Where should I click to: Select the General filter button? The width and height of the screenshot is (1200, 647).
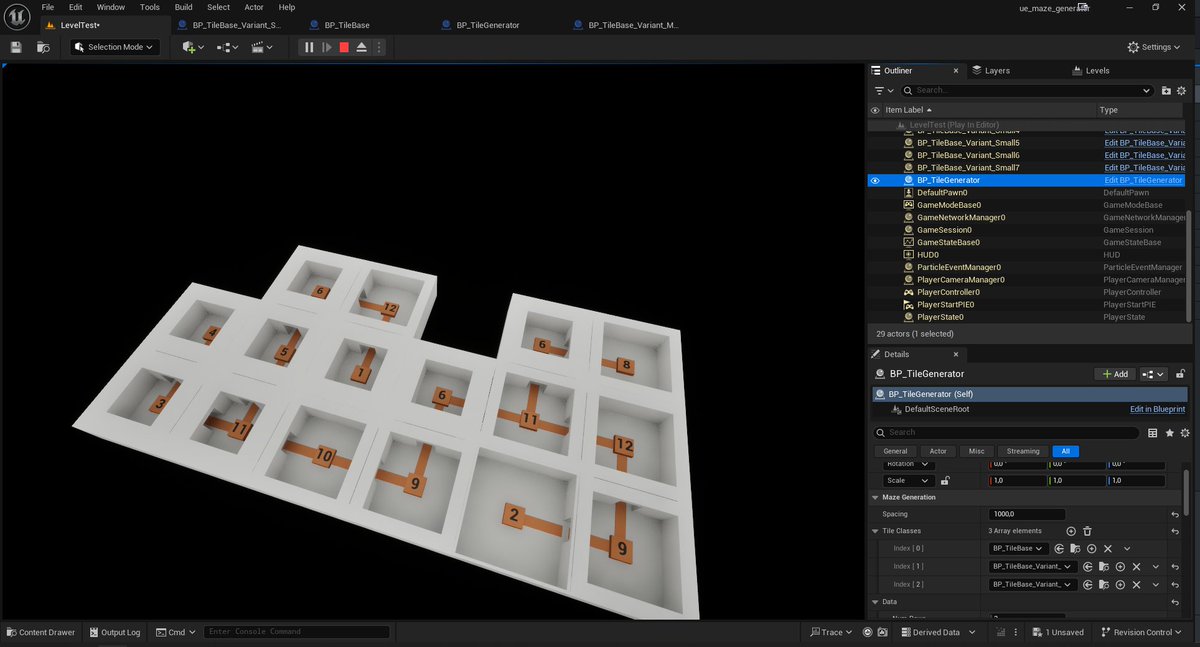(895, 451)
